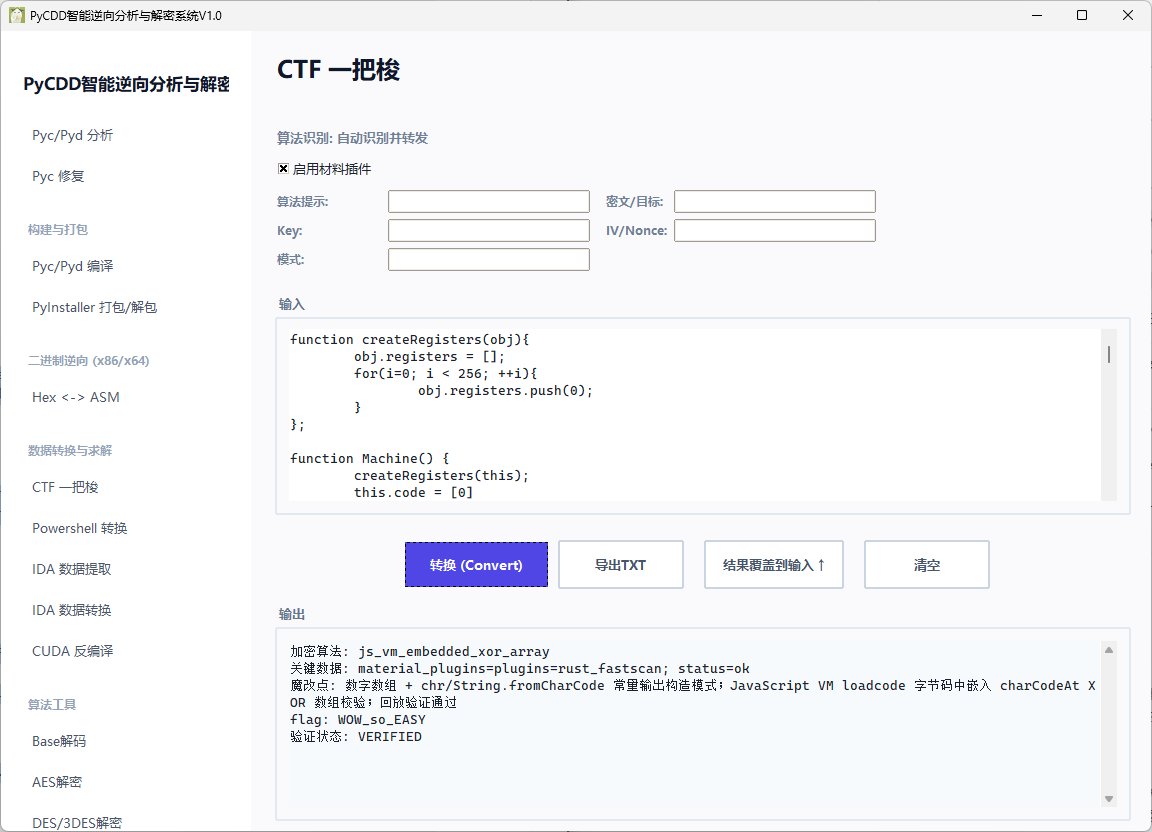Screen dimensions: 1152x832
Task: Click the input code scrollbar thumb
Action: pyautogui.click(x=1108, y=354)
